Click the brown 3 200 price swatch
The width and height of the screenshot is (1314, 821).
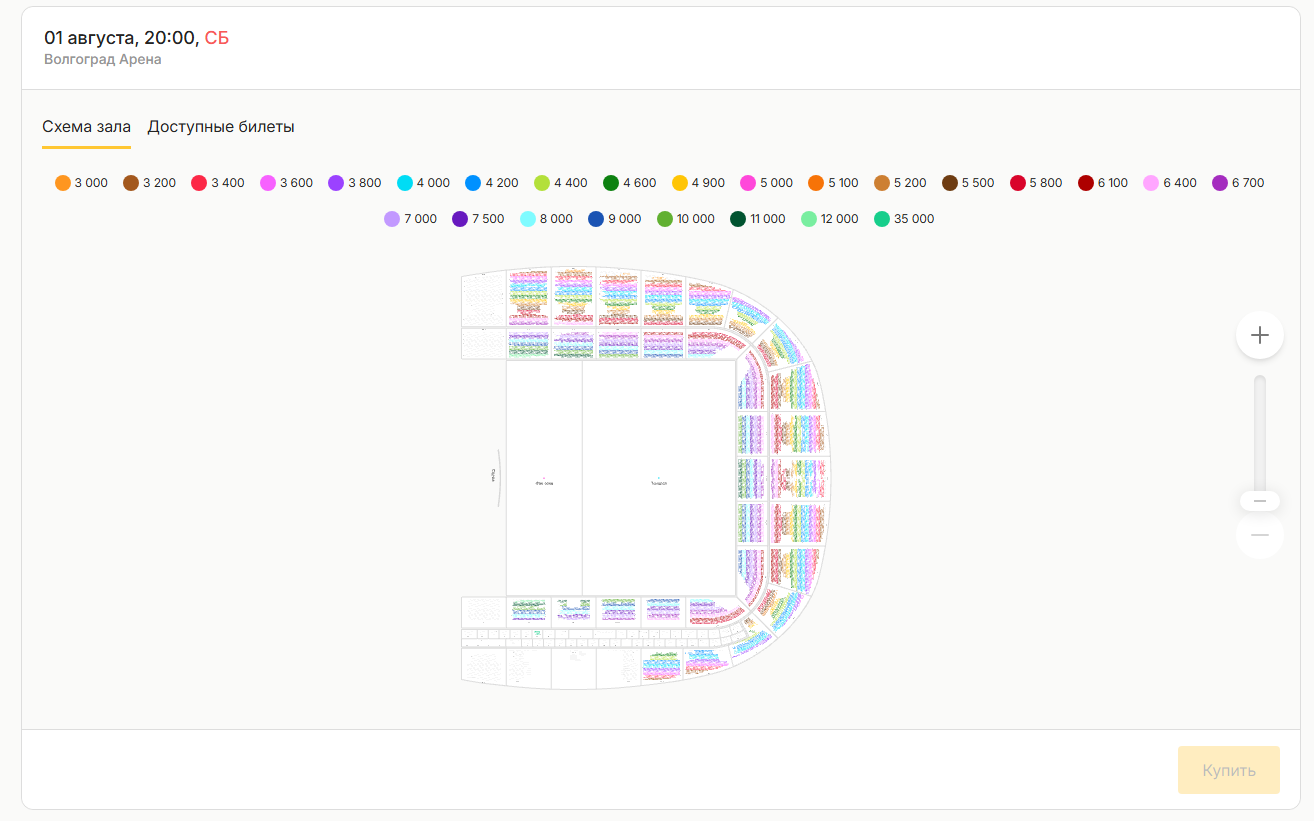click(x=131, y=183)
